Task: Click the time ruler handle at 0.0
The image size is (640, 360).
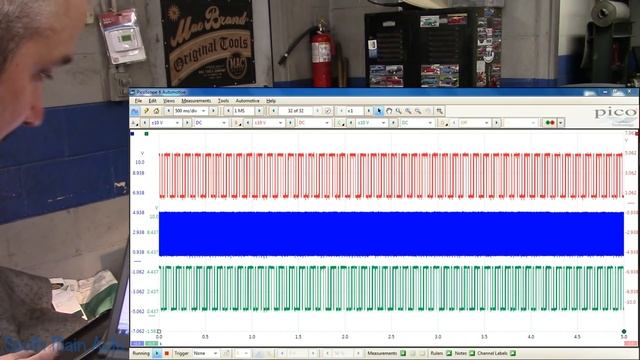Action: (x=159, y=331)
